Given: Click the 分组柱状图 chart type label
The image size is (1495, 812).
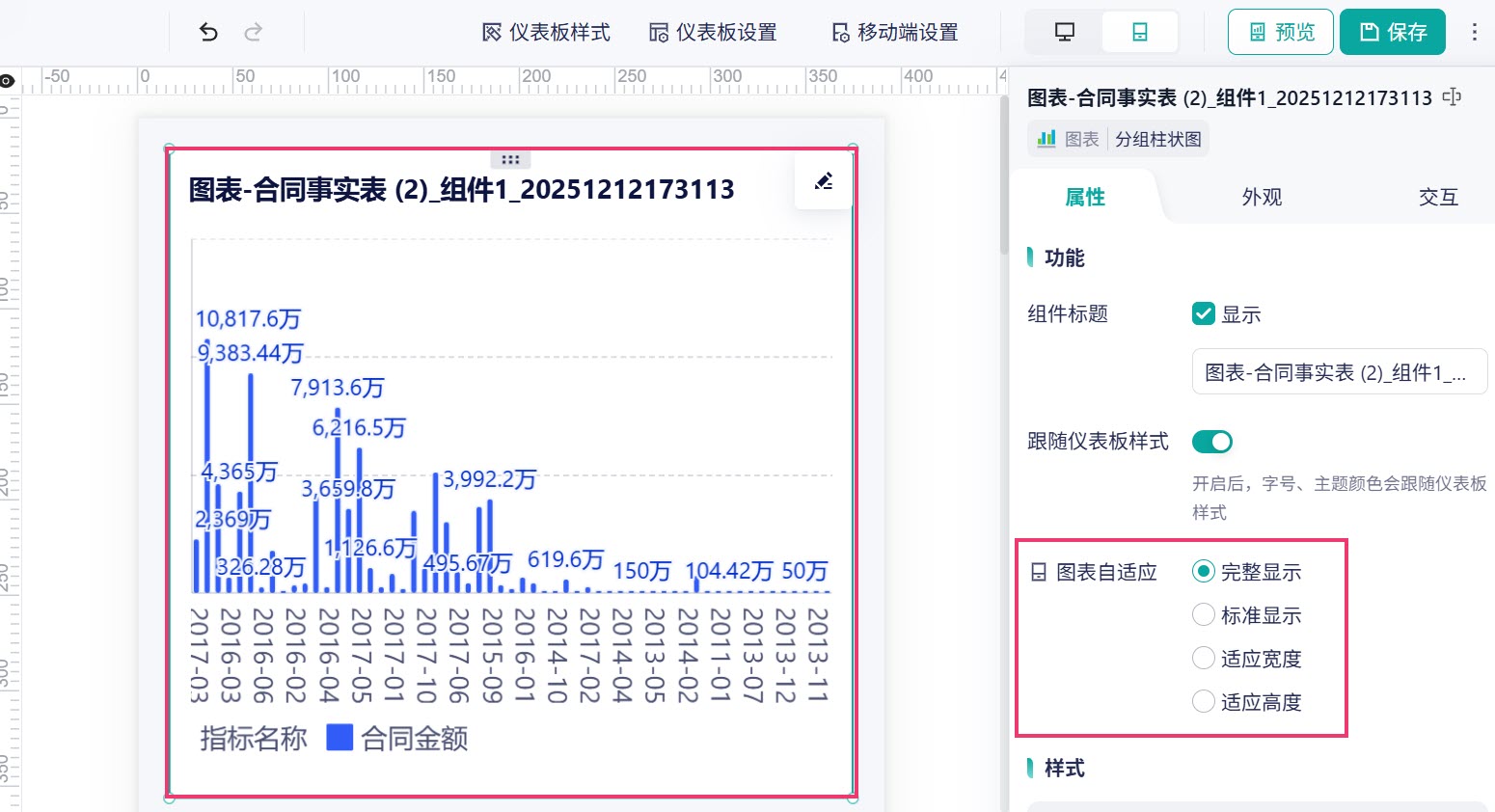Looking at the screenshot, I should pos(1158,139).
